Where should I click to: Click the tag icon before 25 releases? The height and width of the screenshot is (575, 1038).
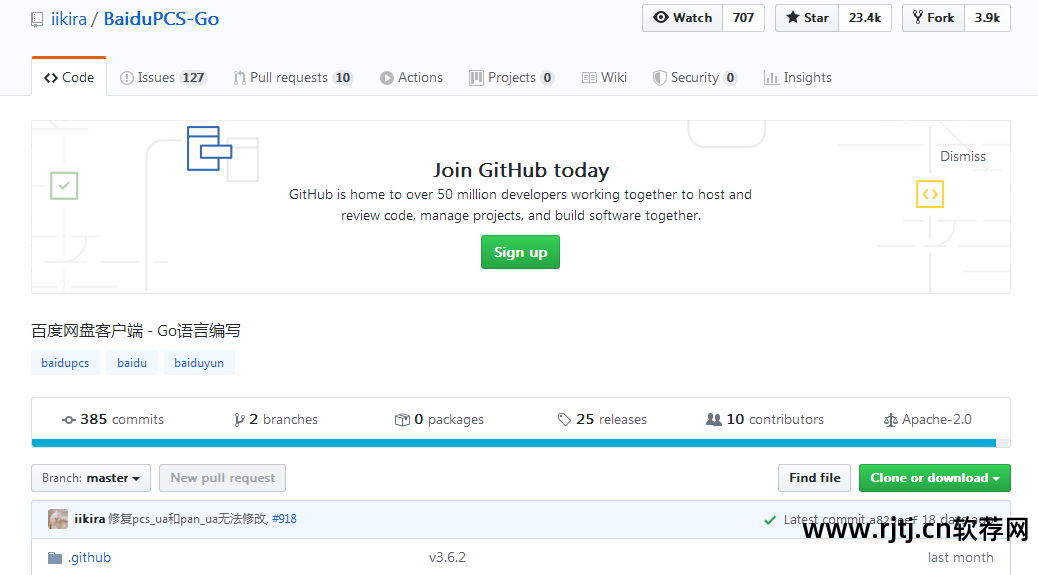point(564,420)
